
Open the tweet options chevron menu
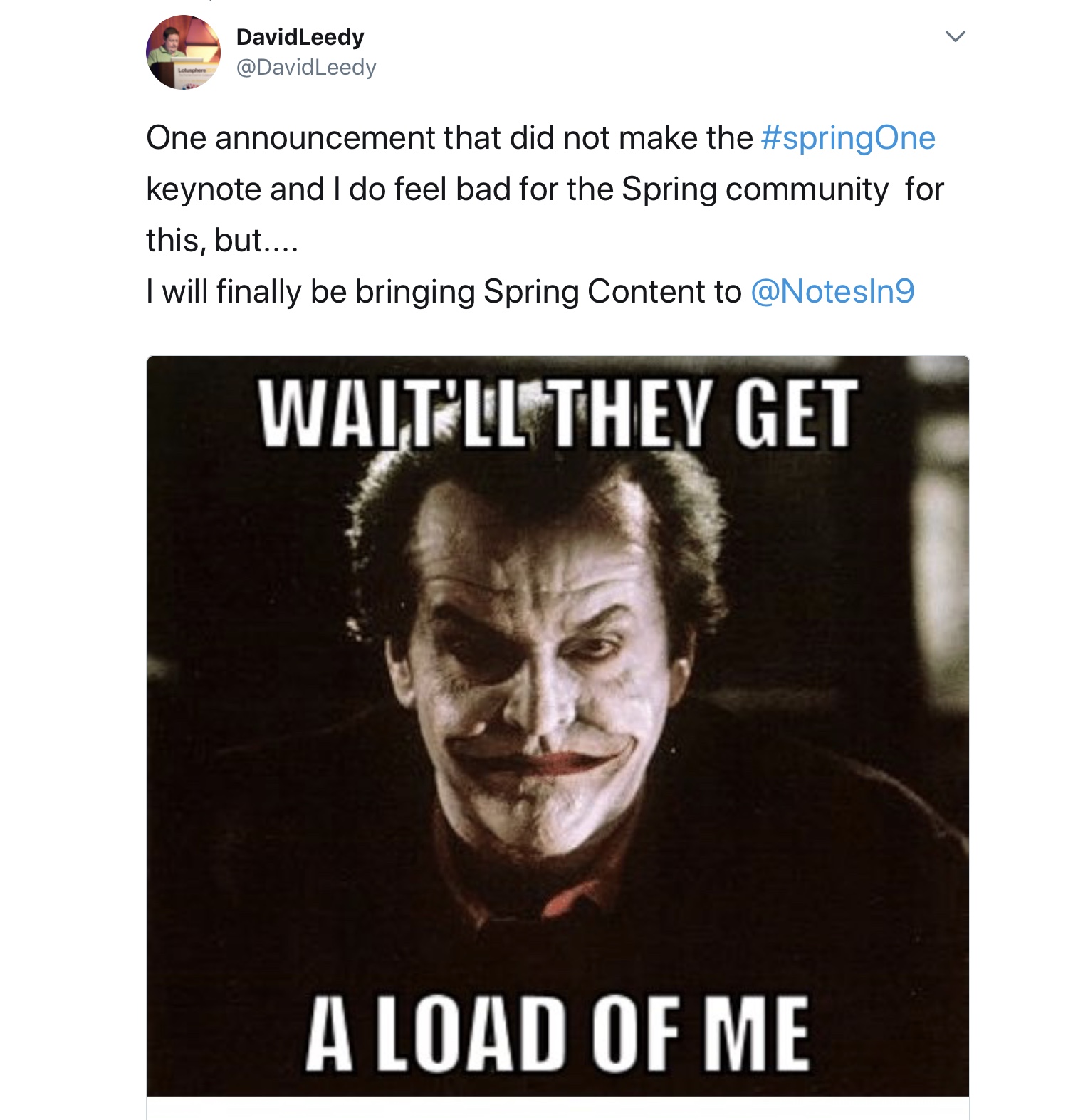[955, 36]
